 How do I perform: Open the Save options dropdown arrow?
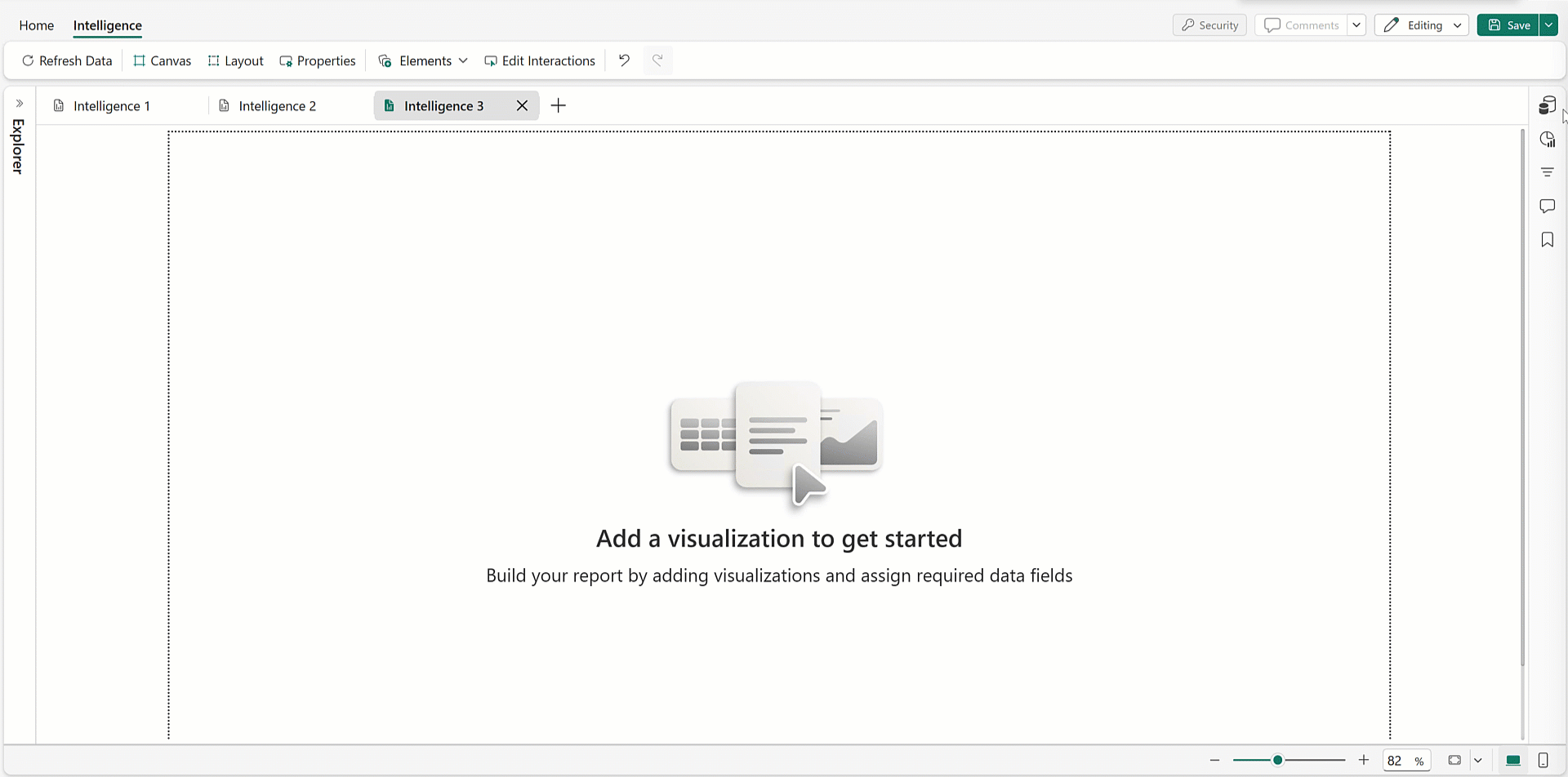point(1548,25)
